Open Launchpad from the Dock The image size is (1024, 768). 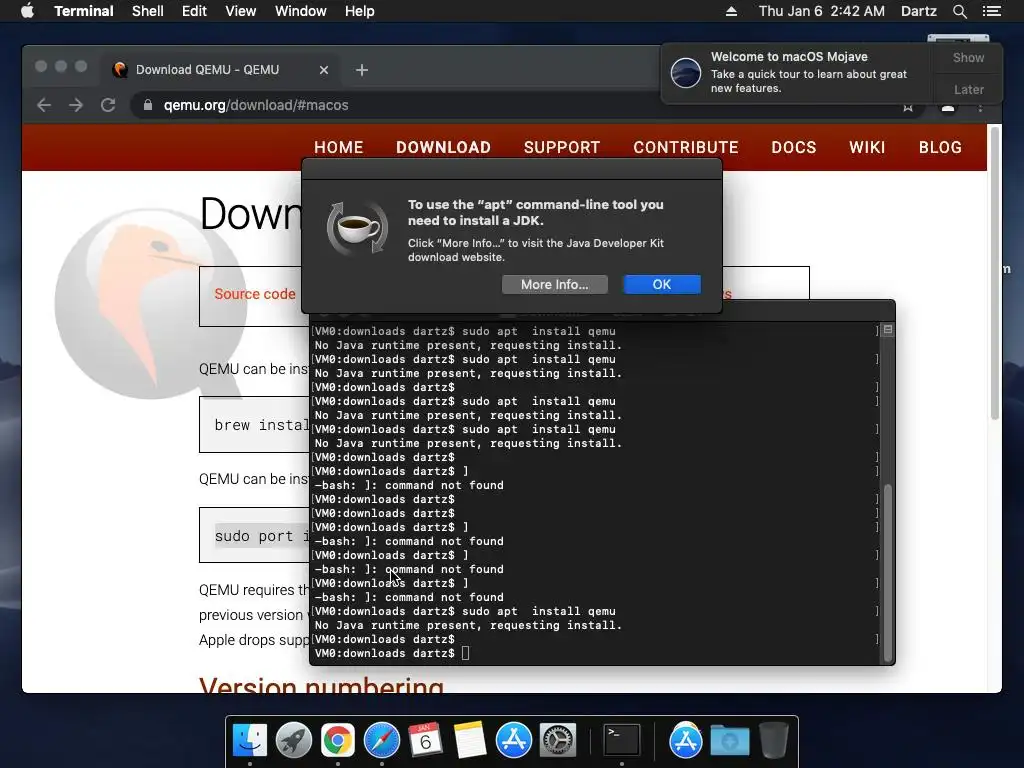click(294, 741)
